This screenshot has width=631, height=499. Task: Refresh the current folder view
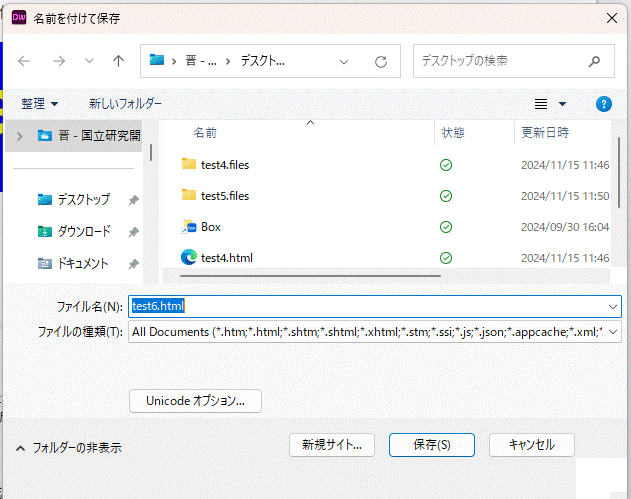click(x=380, y=61)
